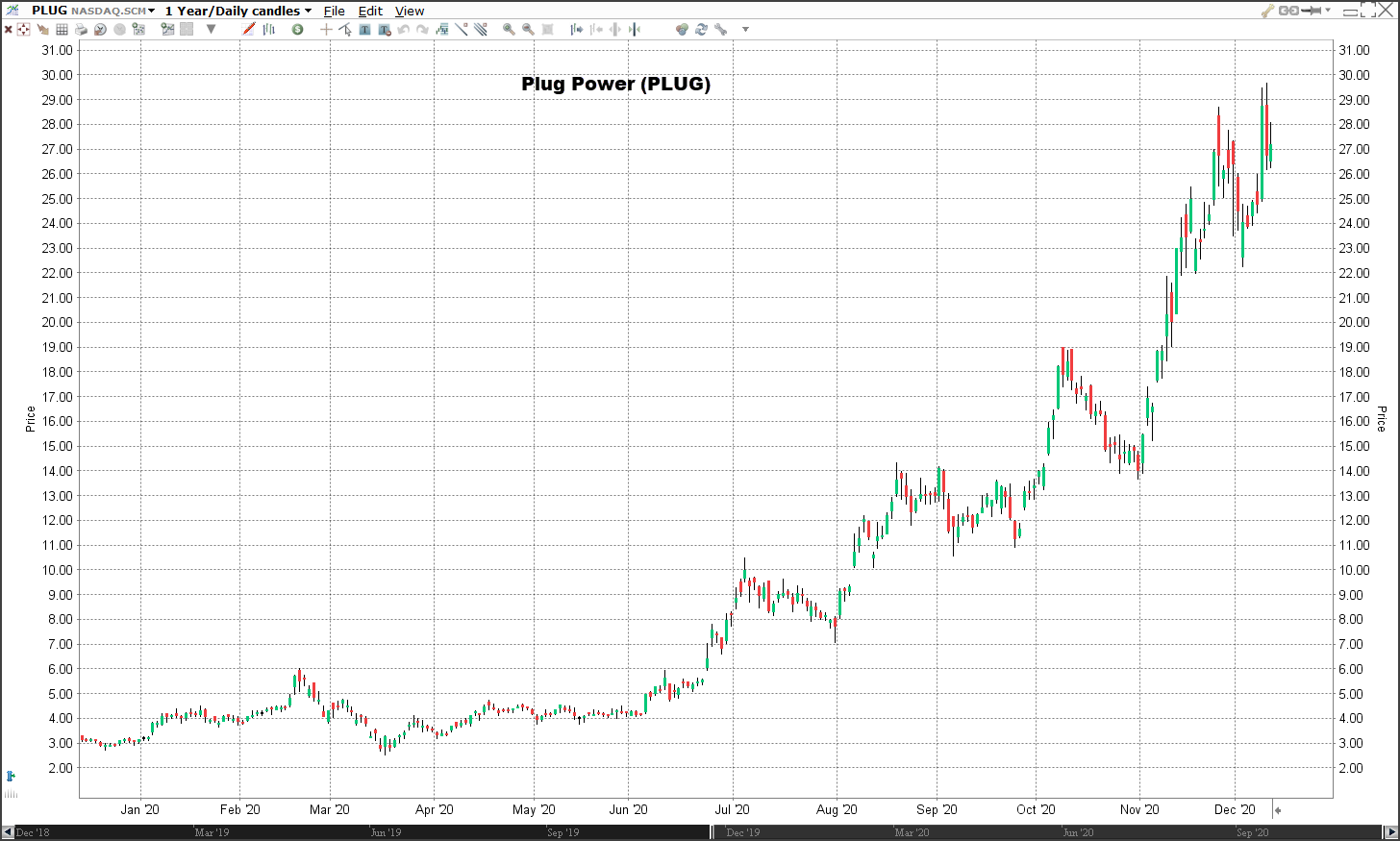
Task: Click the chart app icon in title bar
Action: [x=12, y=11]
